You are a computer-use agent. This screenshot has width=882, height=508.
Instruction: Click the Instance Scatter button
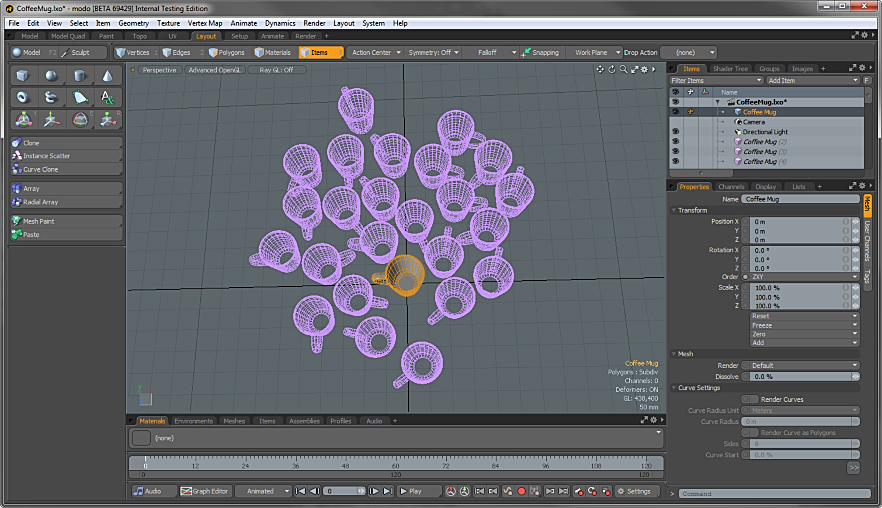tap(66, 156)
